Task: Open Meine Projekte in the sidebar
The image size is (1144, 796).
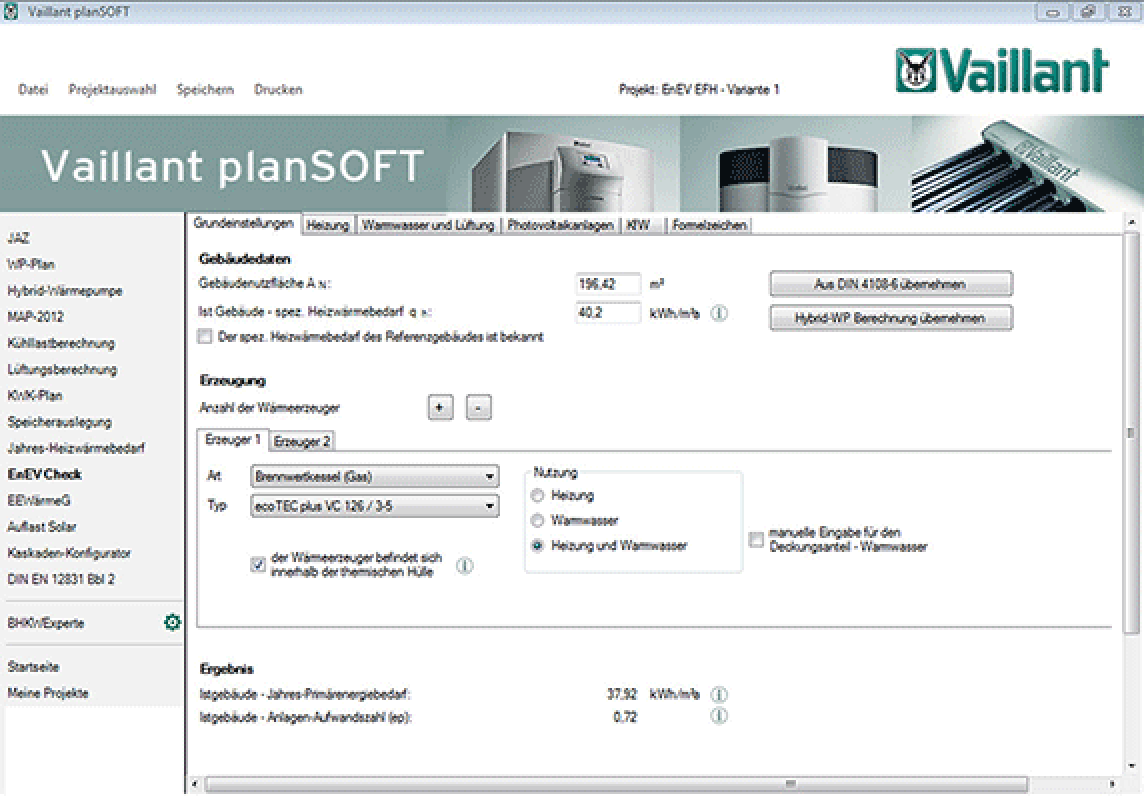Action: click(47, 693)
